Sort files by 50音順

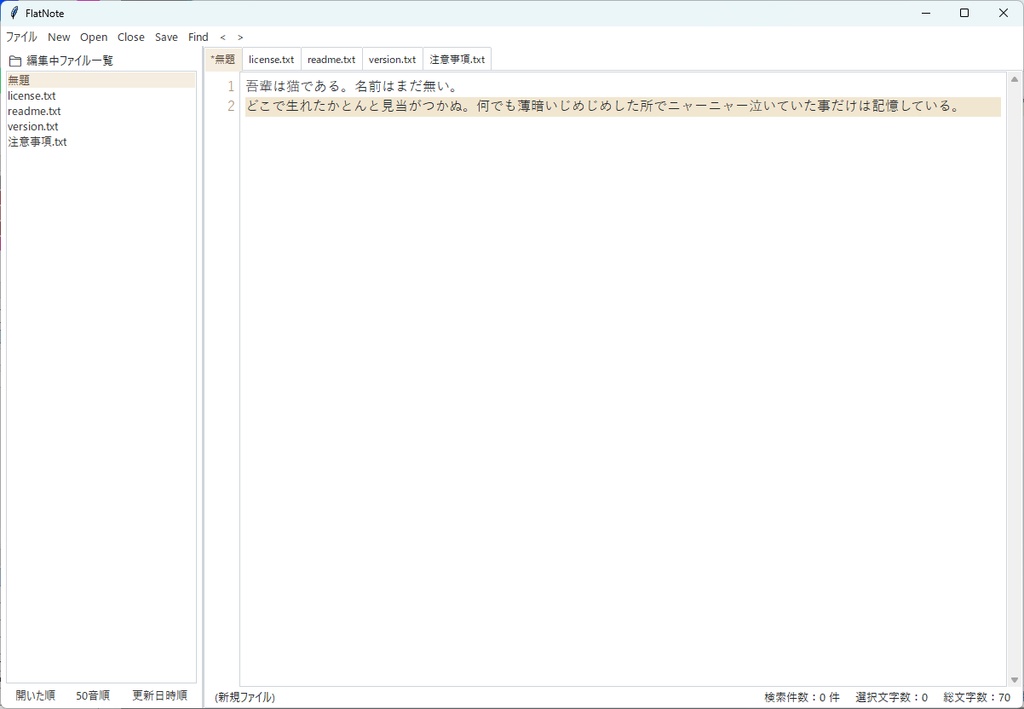pyautogui.click(x=93, y=695)
